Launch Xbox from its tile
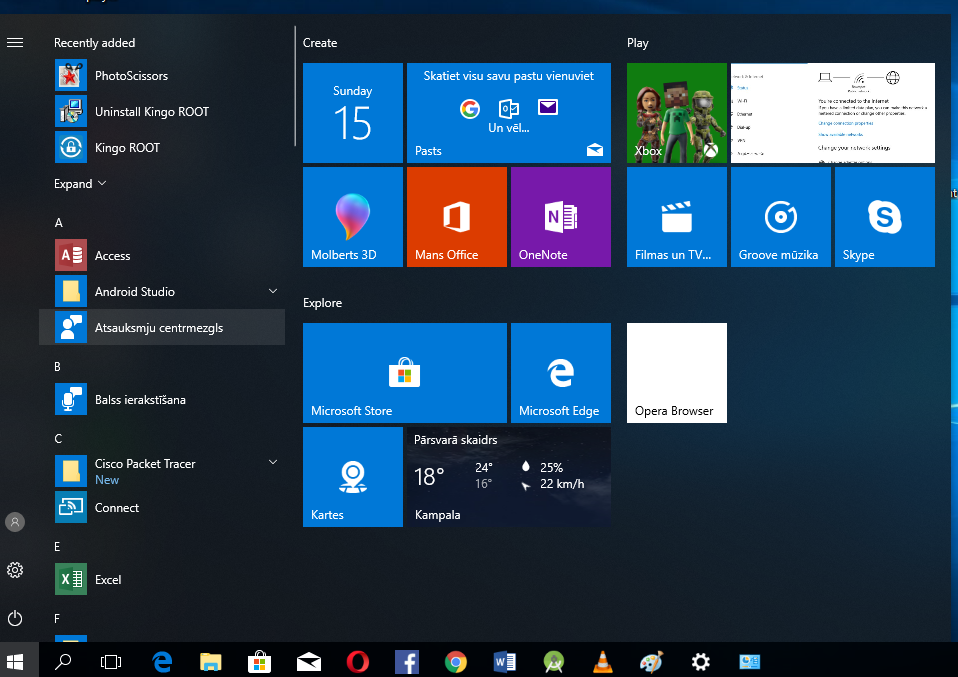 coord(676,113)
